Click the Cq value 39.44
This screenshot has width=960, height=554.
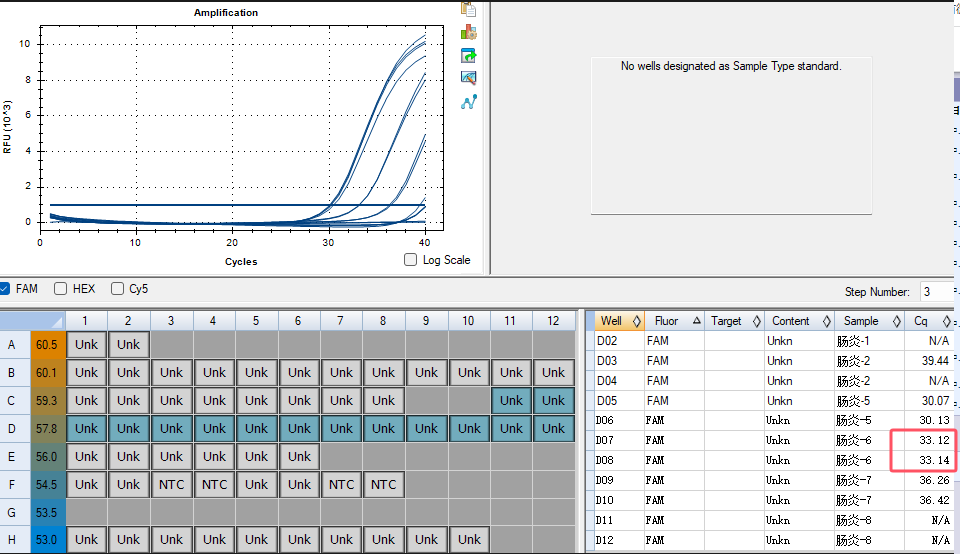[x=935, y=361]
